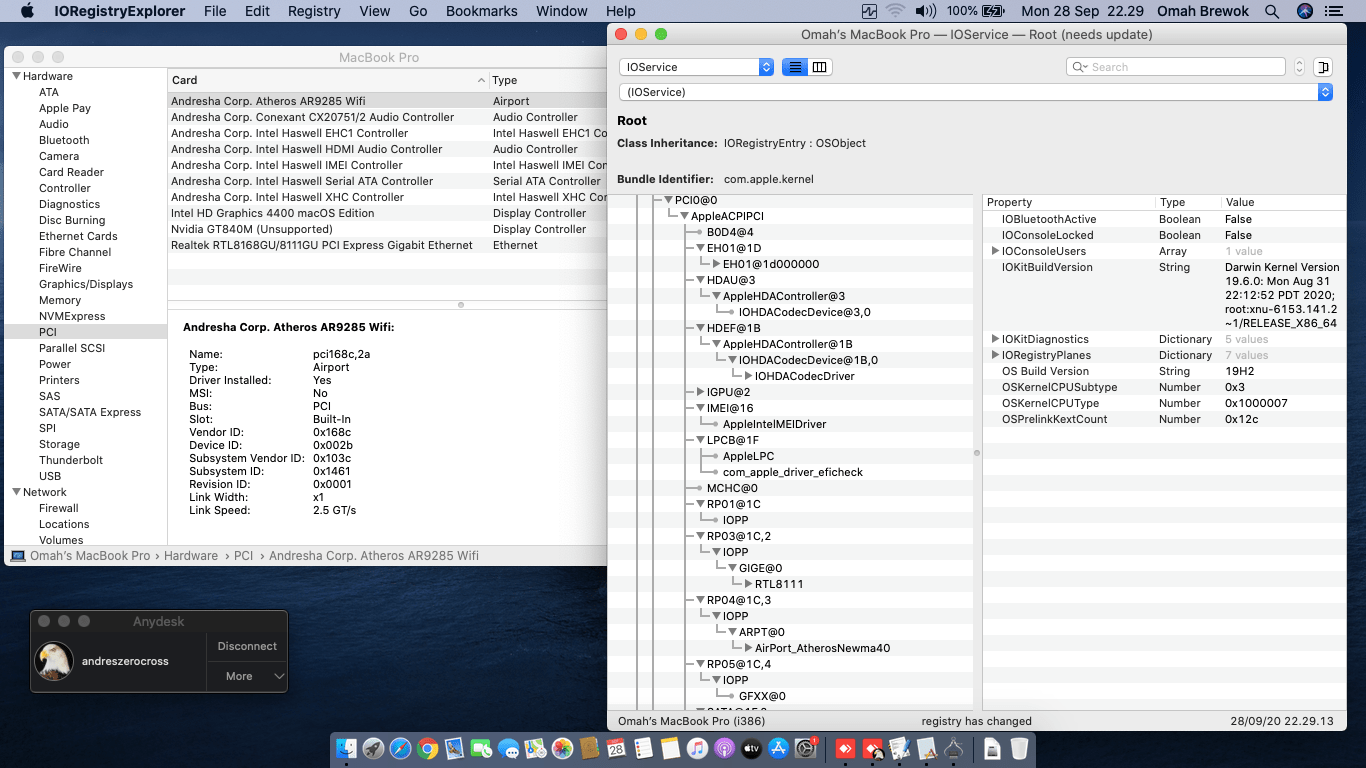The height and width of the screenshot is (768, 1366).
Task: Click the Apple menu logo
Action: pos(27,11)
